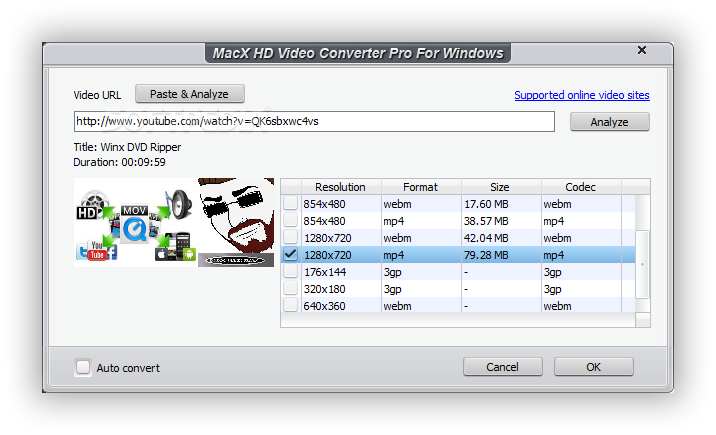
Task: Check the 320x180 3gp row checkbox
Action: [290, 288]
